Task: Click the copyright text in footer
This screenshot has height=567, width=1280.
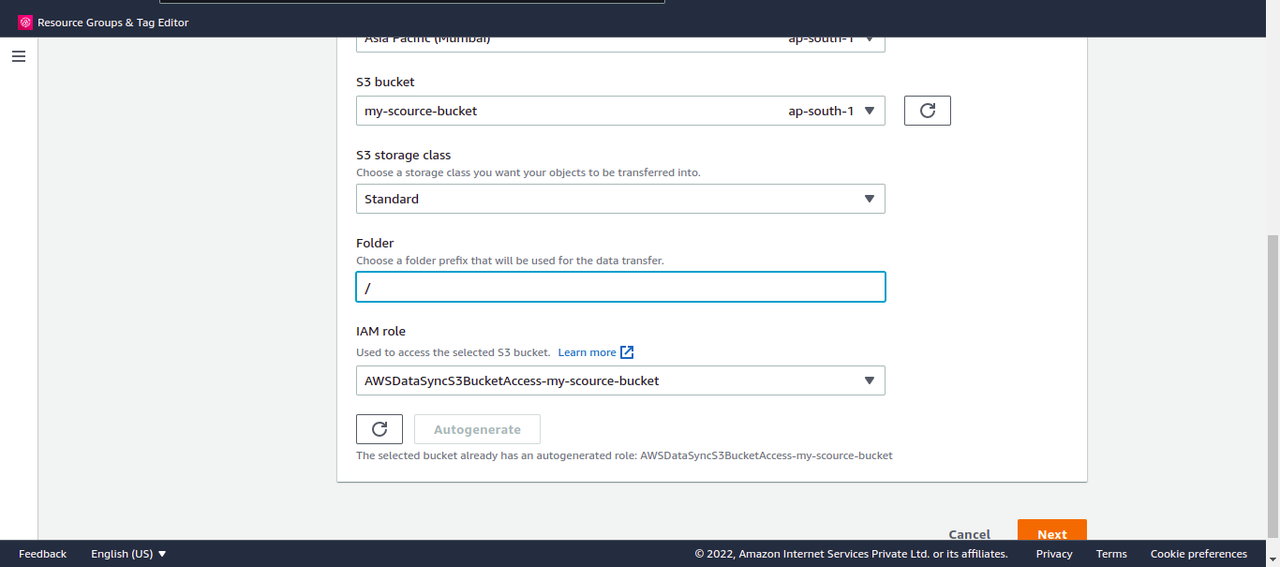Action: (851, 554)
